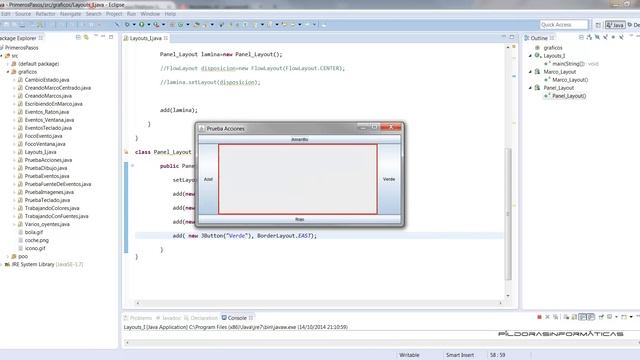This screenshot has height=360, width=640.
Task: Collapse the Panel_Layout constructor fold marker
Action: click(132, 166)
